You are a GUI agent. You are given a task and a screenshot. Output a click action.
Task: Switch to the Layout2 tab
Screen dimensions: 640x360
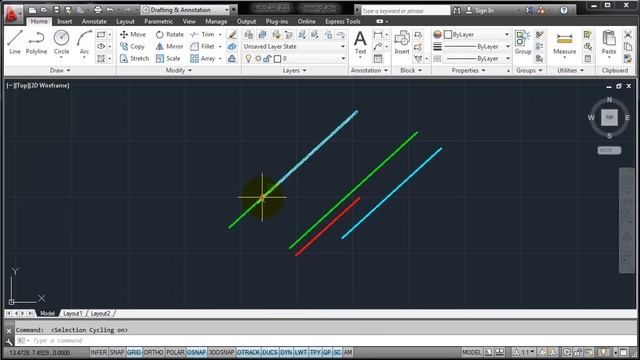pyautogui.click(x=100, y=313)
